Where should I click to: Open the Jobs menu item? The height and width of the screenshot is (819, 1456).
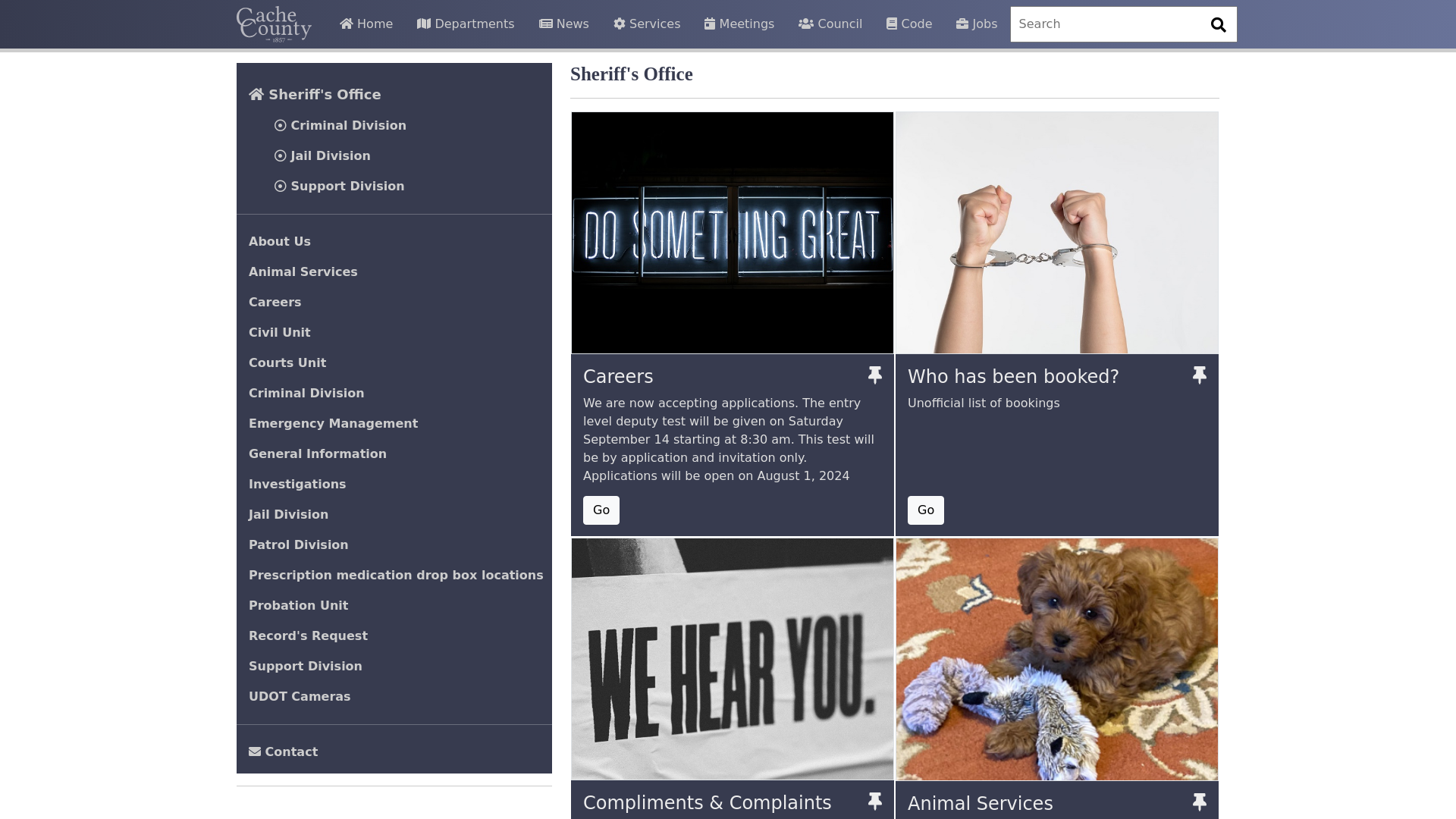(x=977, y=24)
